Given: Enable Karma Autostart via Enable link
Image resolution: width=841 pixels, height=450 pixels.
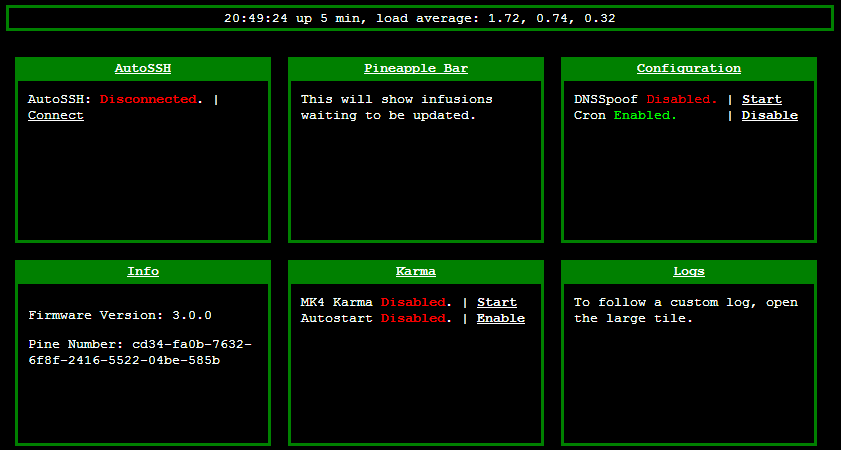Looking at the screenshot, I should (501, 318).
